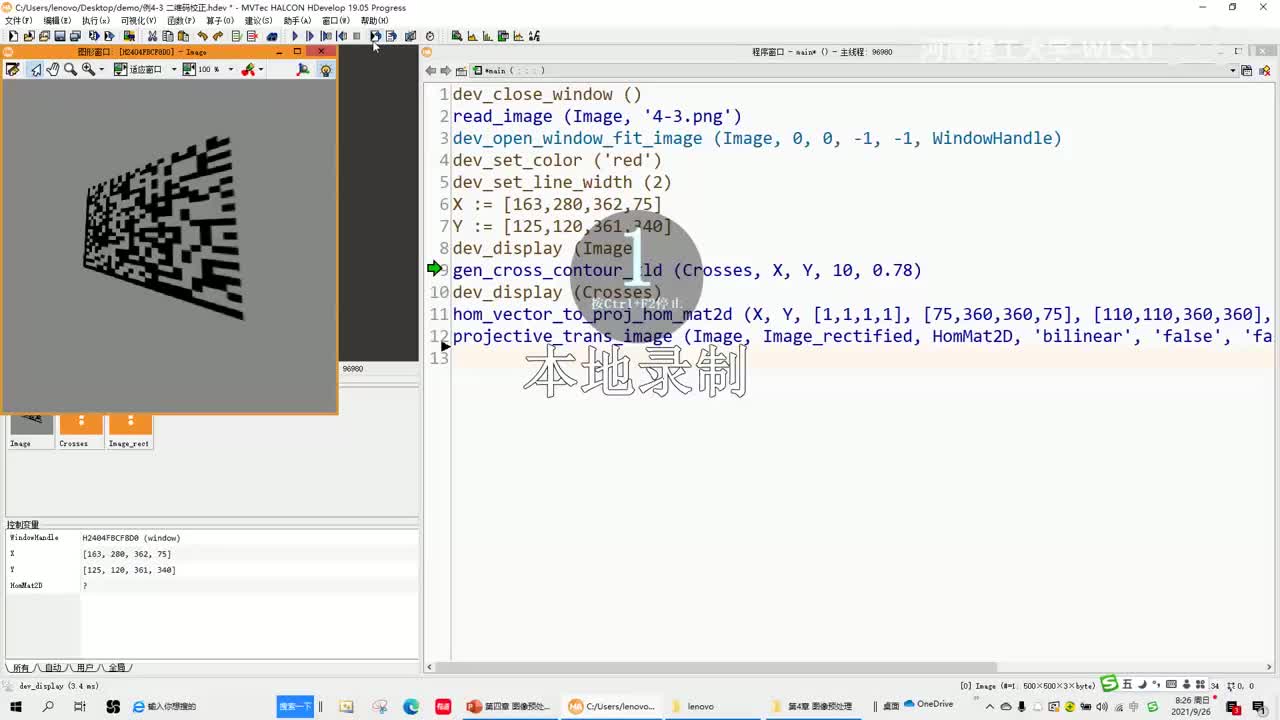Select the WindowHandle control variable row
Screen dimensions: 1280x720
tap(212, 538)
